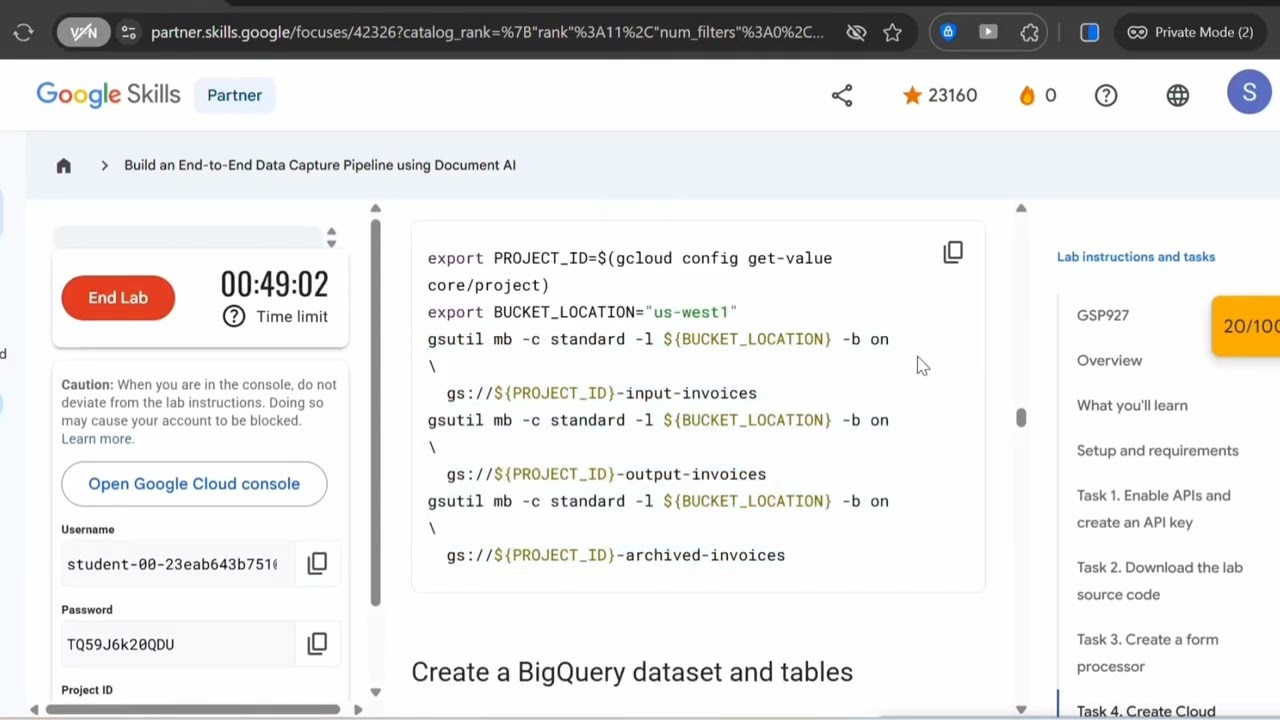Click the tracking protection eye-slash icon

point(856,32)
